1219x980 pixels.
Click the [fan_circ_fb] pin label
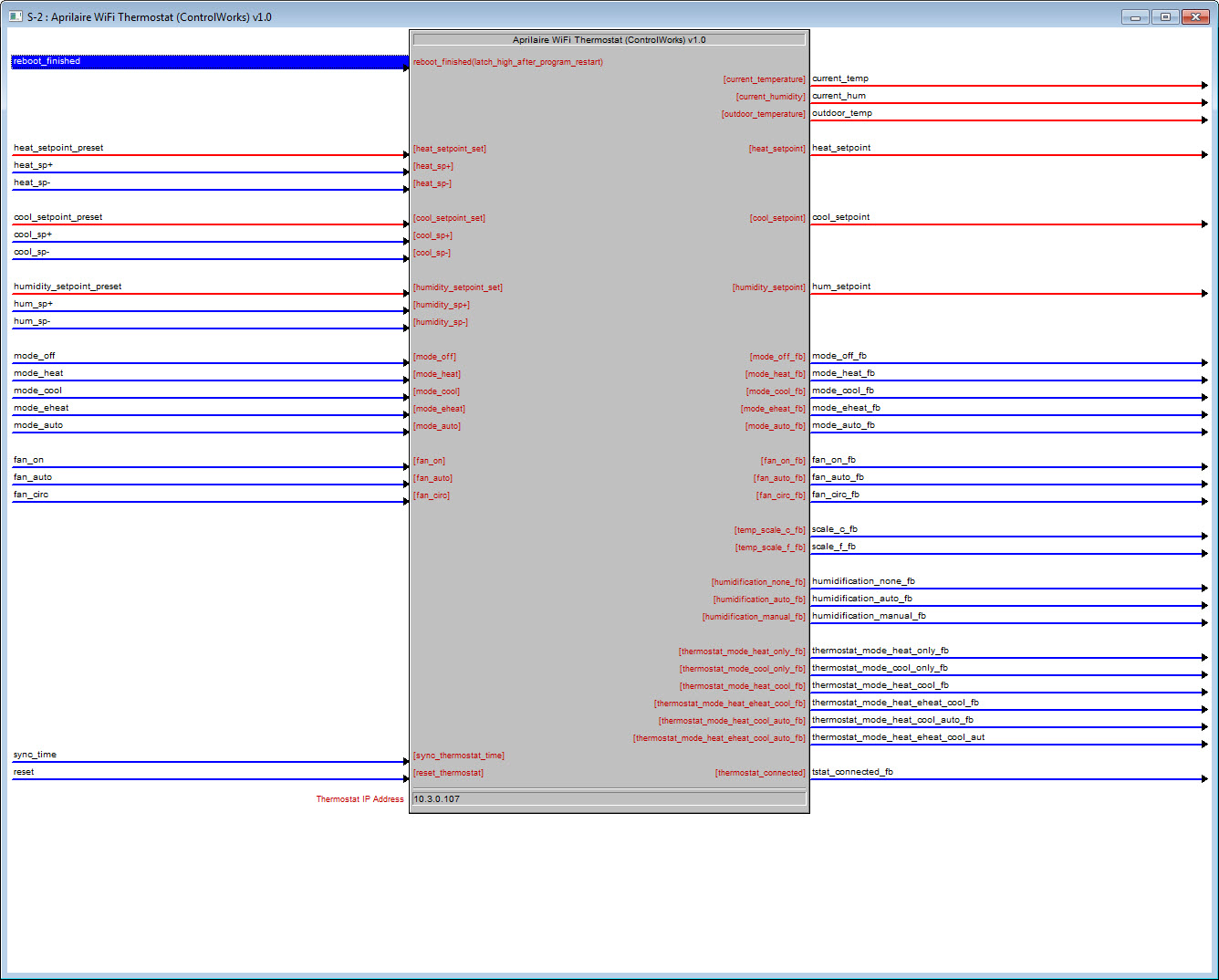point(781,495)
